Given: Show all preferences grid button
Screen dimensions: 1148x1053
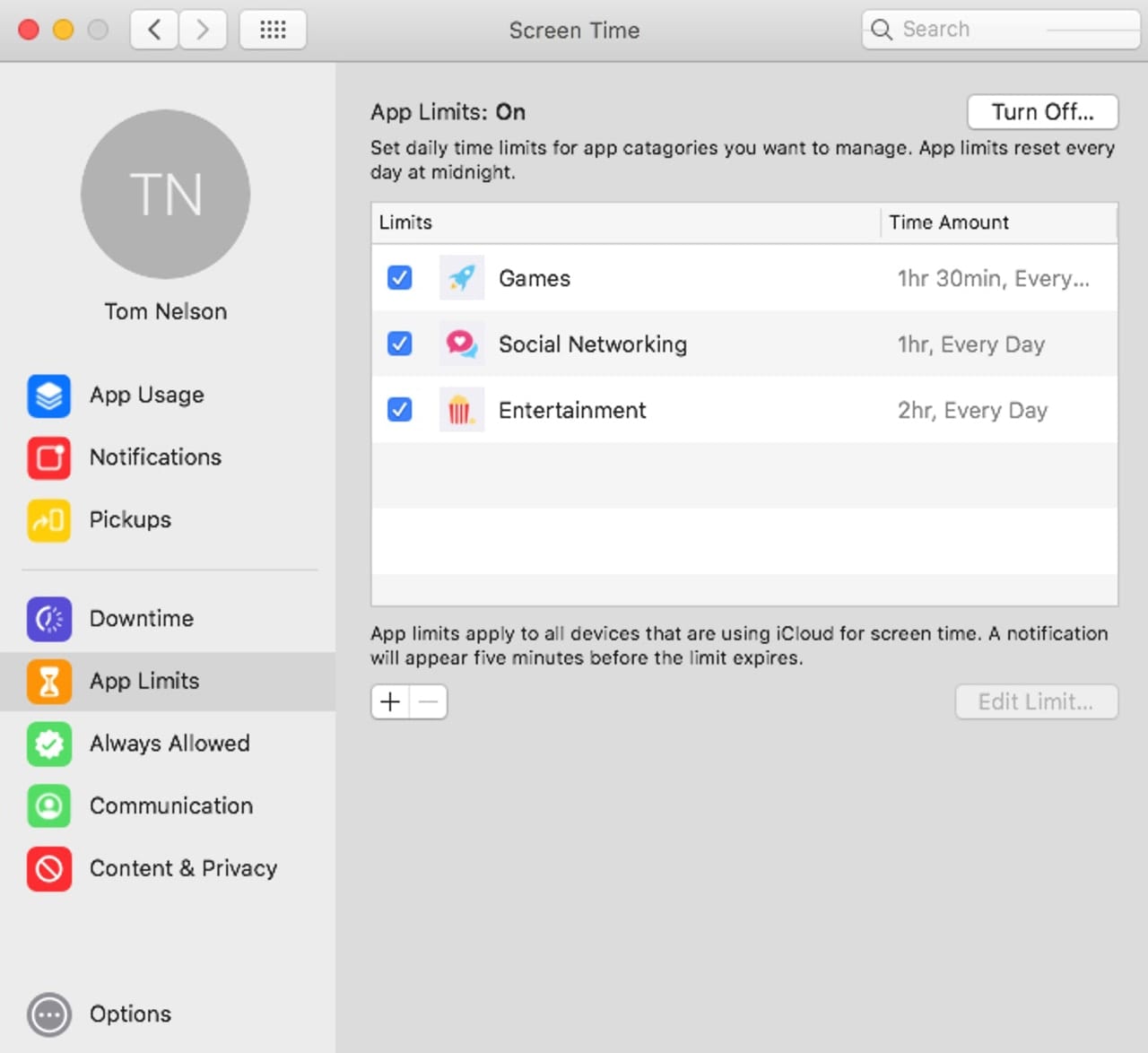Looking at the screenshot, I should pos(273,30).
